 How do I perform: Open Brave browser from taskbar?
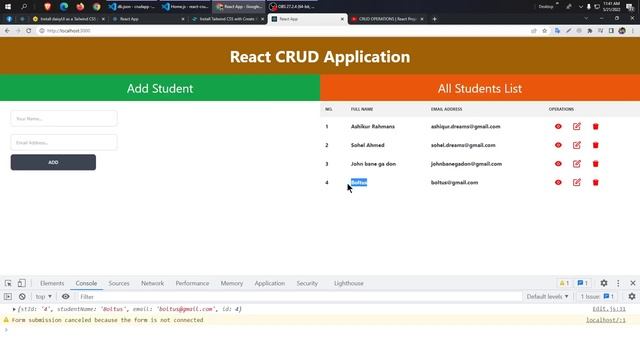(x=48, y=7)
